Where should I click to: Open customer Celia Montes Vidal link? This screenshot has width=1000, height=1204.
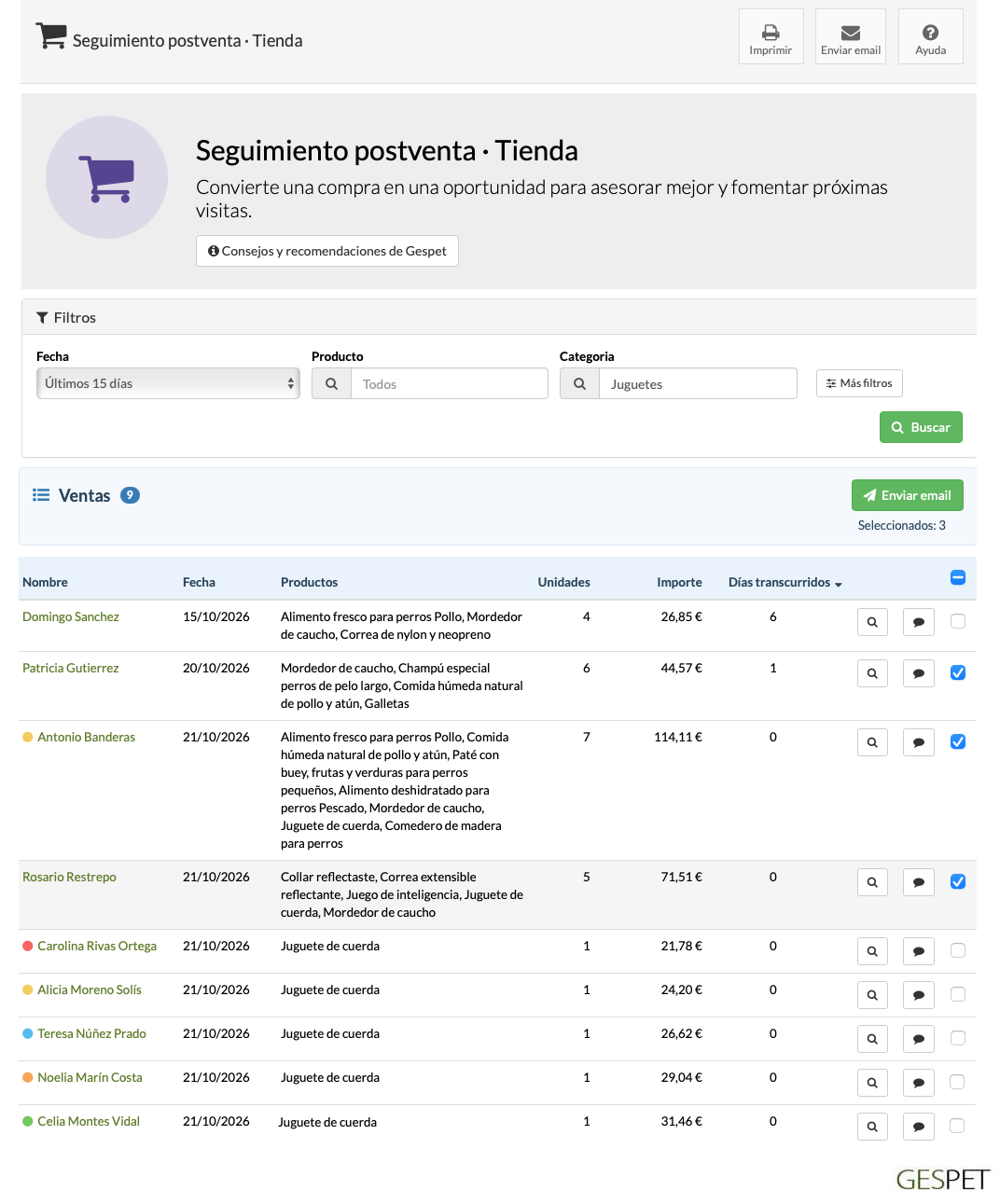[89, 1121]
